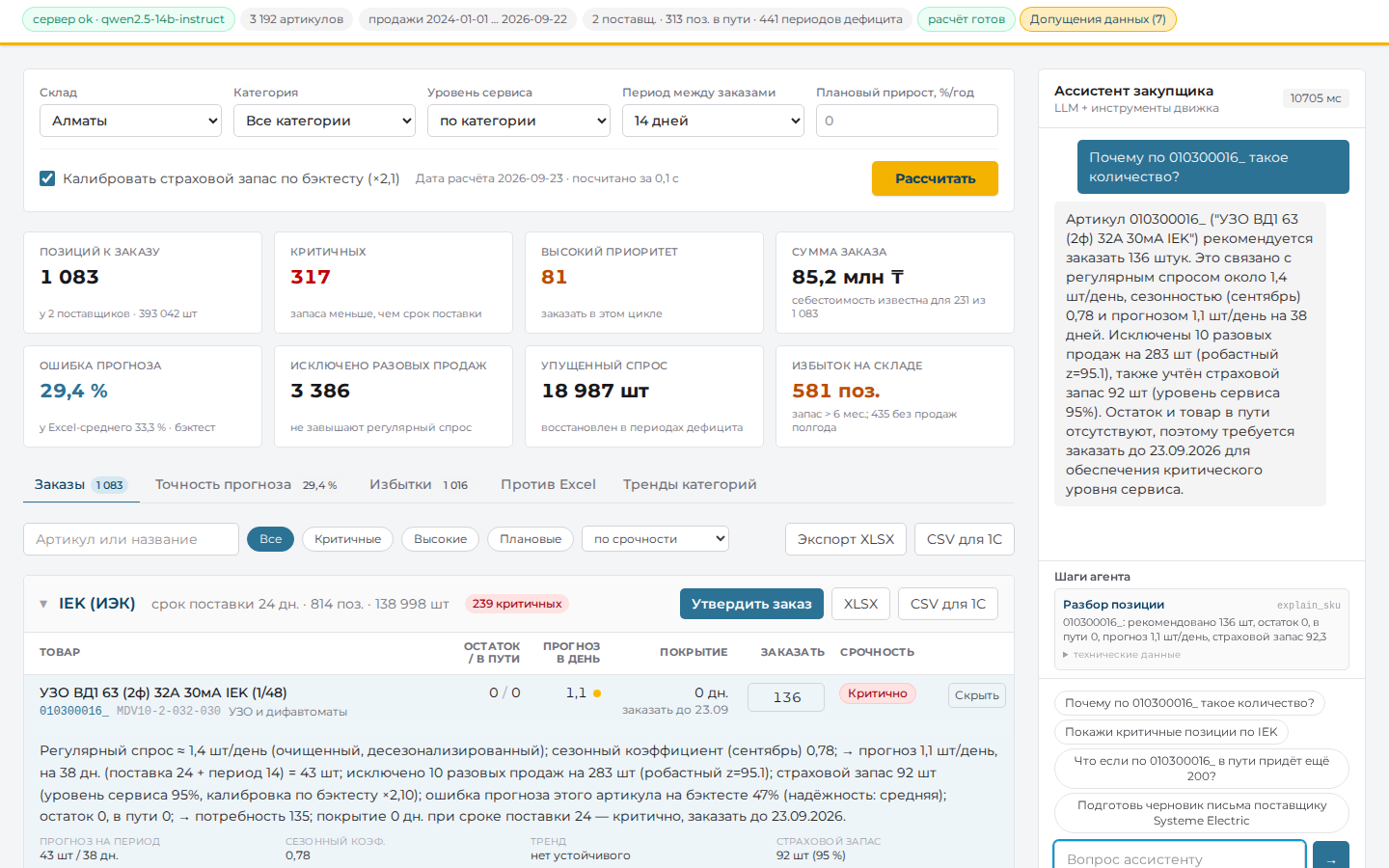Screen dimensions: 1389x868
Task: Click the Разбор позиции agent step card
Action: coord(1202,630)
